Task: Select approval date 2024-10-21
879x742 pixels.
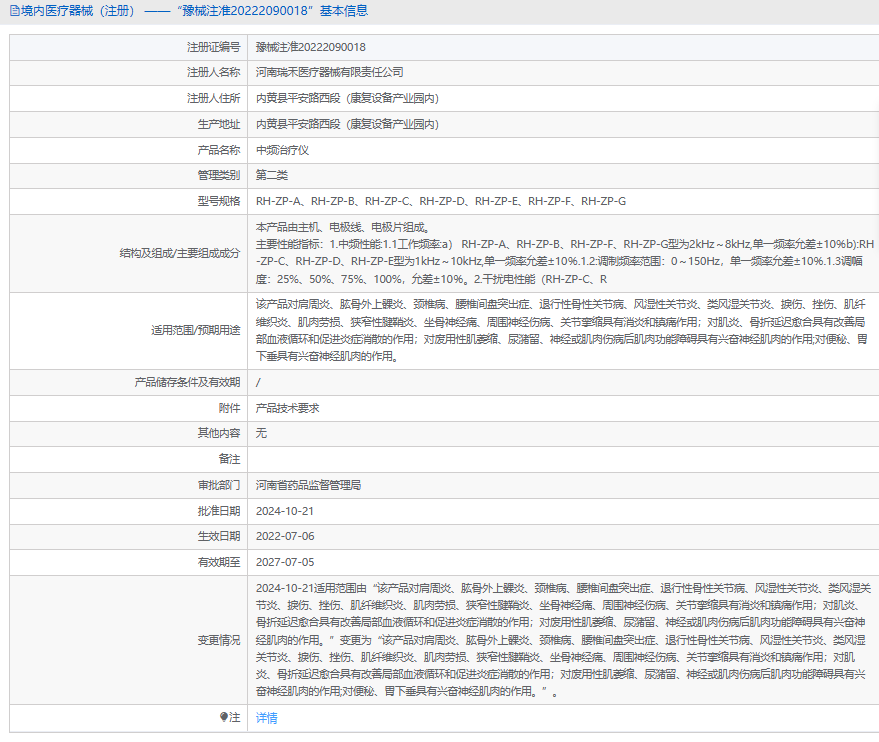Action: pos(285,511)
